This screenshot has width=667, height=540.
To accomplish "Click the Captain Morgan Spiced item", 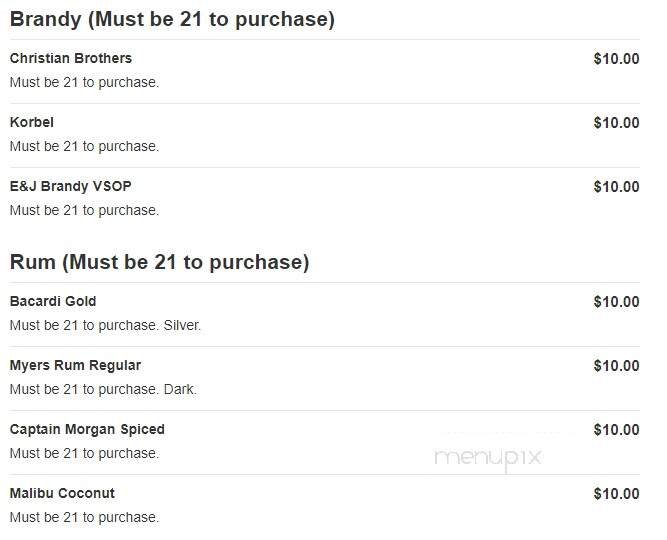I will tap(87, 429).
